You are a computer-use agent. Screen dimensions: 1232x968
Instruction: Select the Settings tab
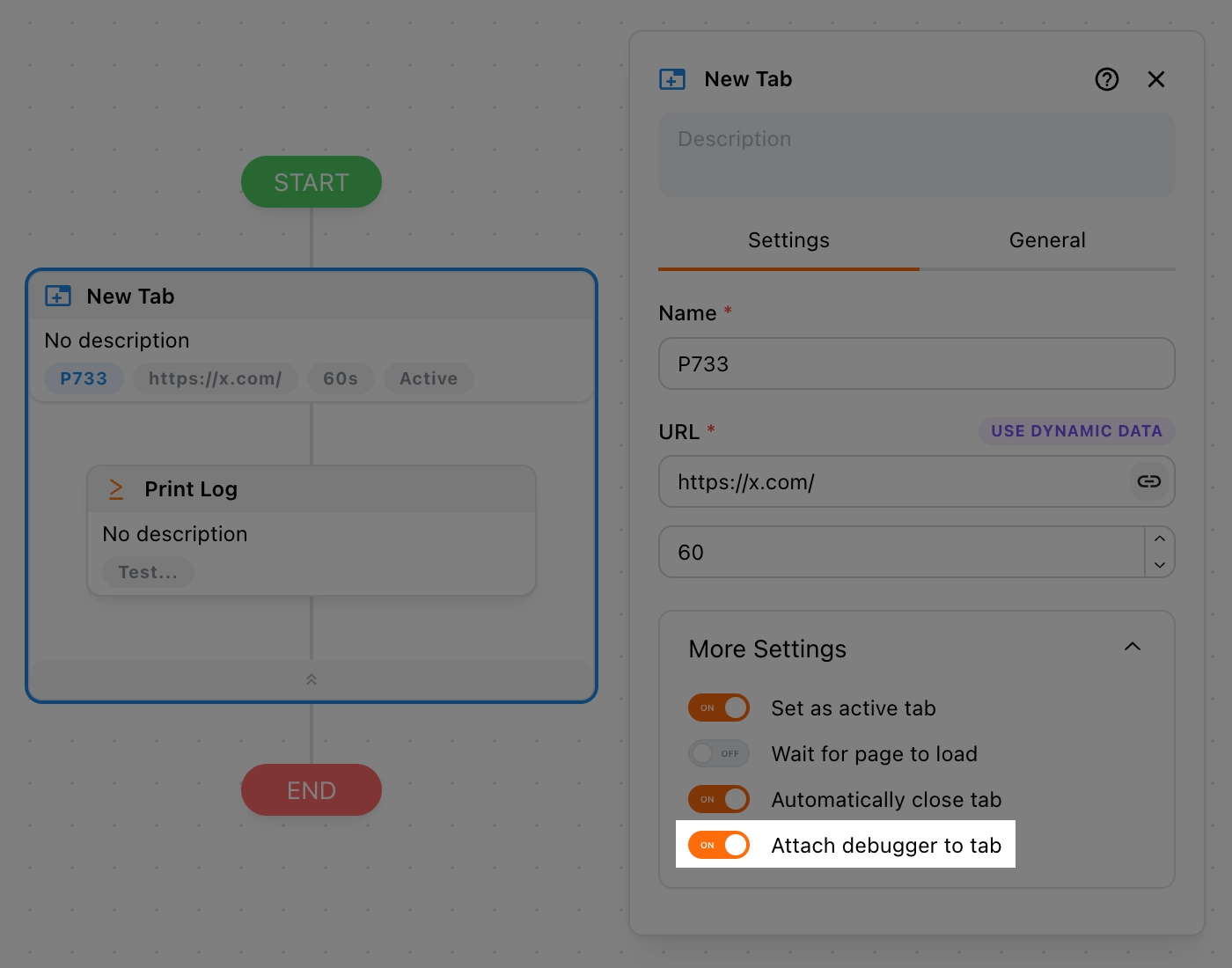788,240
